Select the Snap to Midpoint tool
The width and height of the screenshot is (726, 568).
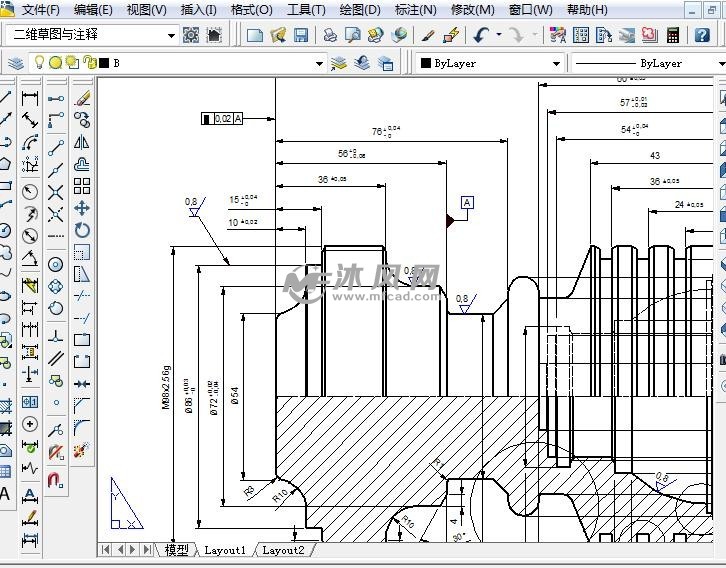coord(56,170)
